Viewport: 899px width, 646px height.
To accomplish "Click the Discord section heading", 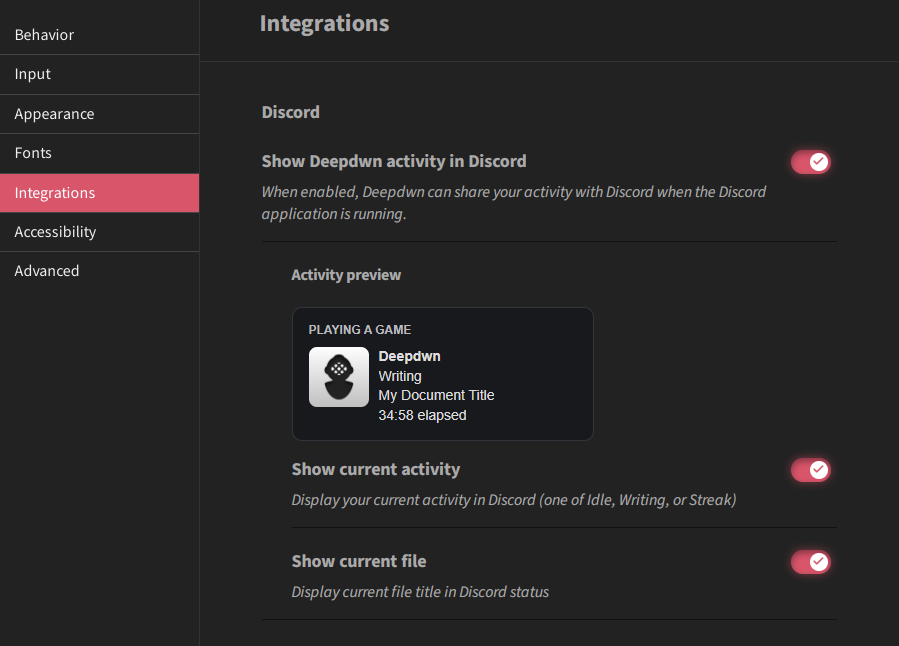I will click(291, 112).
